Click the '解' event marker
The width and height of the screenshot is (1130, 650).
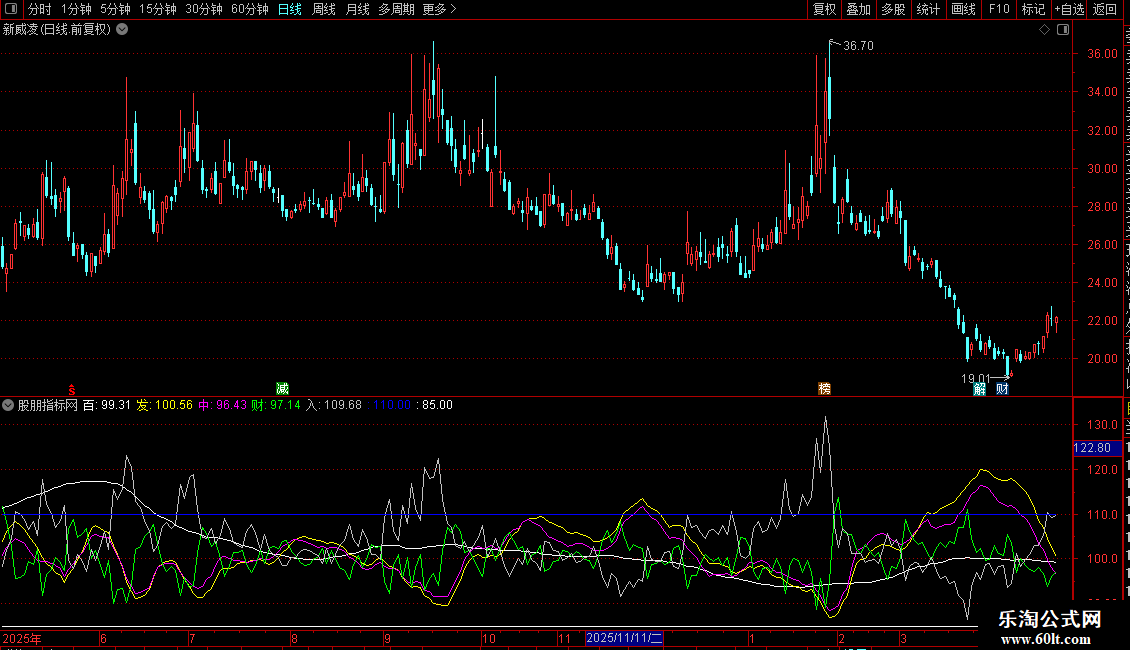(979, 389)
